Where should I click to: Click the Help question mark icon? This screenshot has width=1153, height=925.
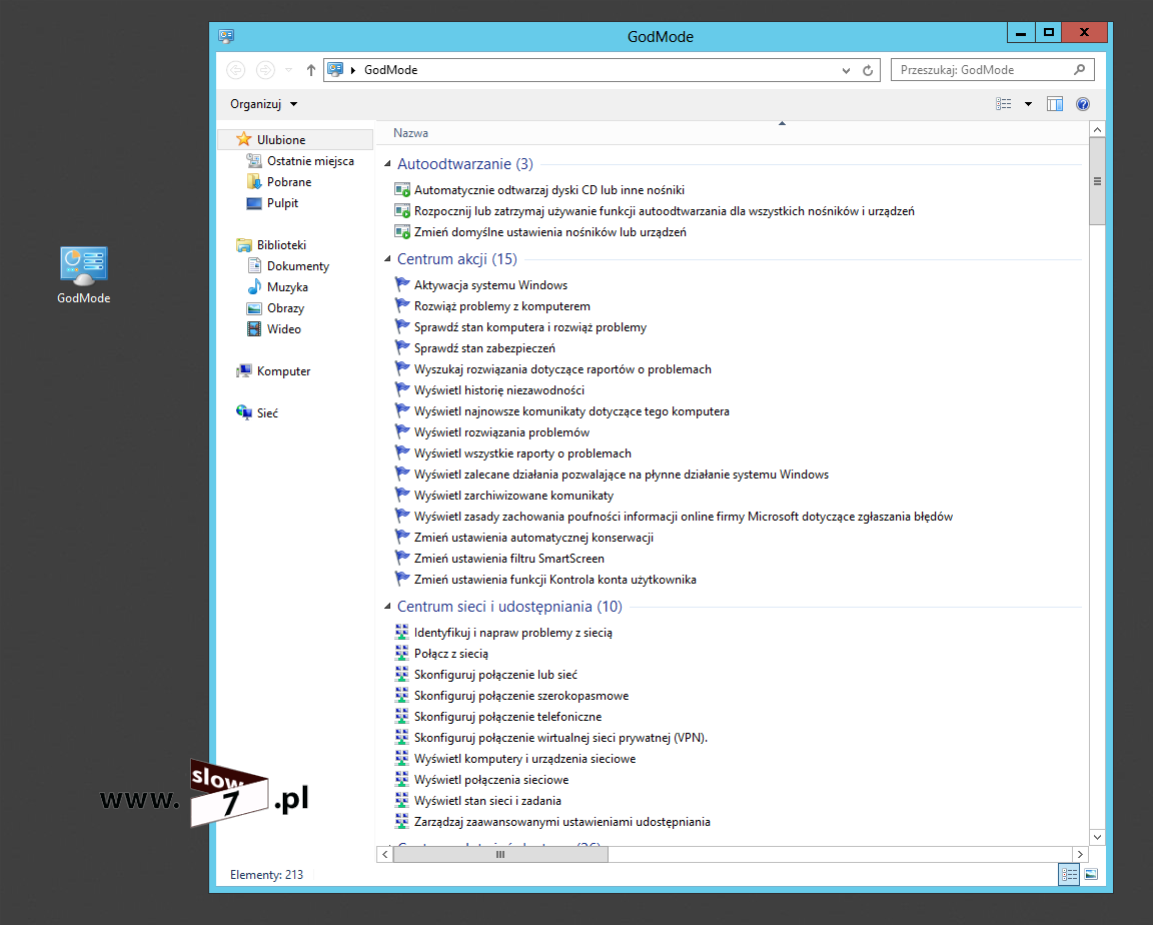point(1082,104)
